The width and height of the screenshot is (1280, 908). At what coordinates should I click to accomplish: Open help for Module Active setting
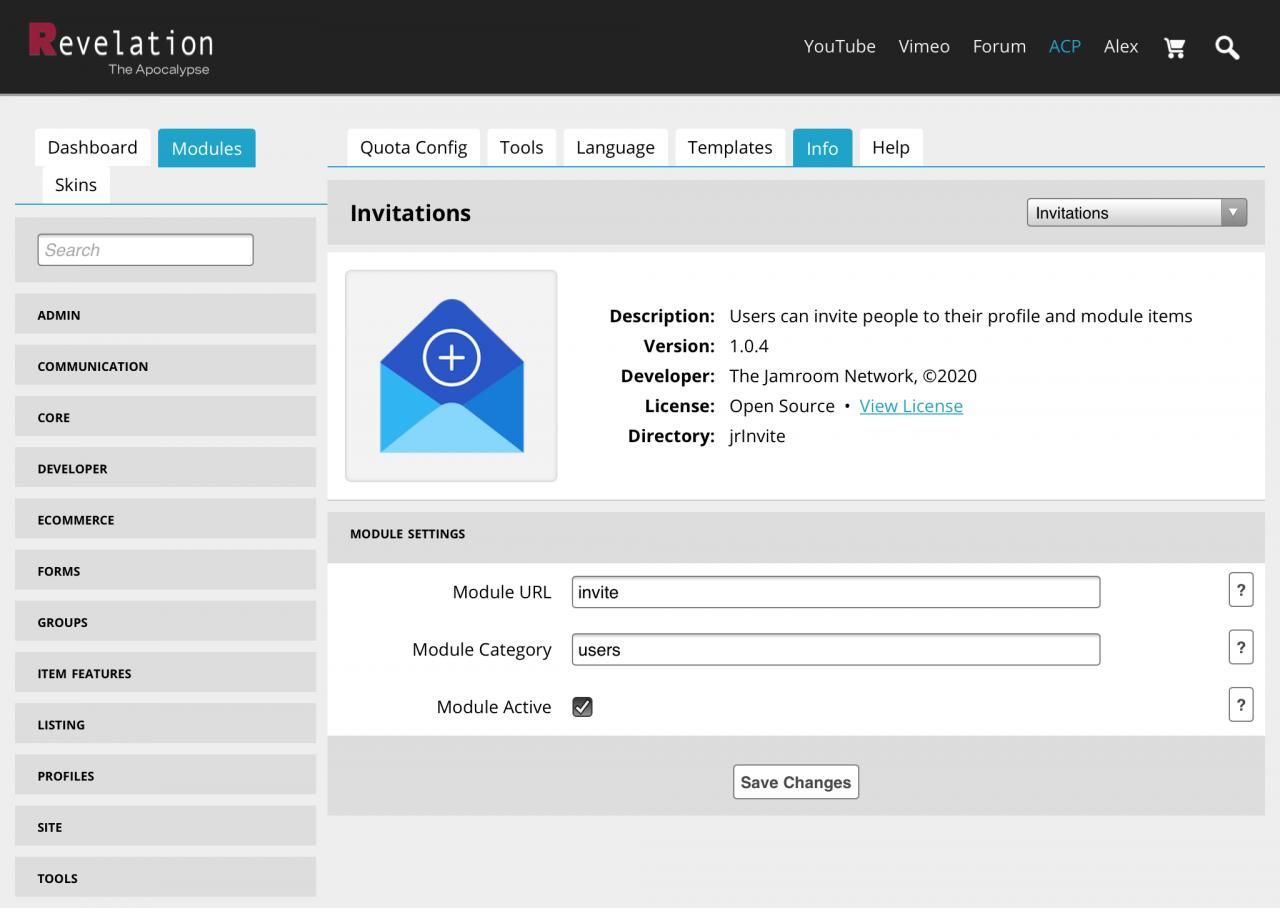coord(1240,705)
